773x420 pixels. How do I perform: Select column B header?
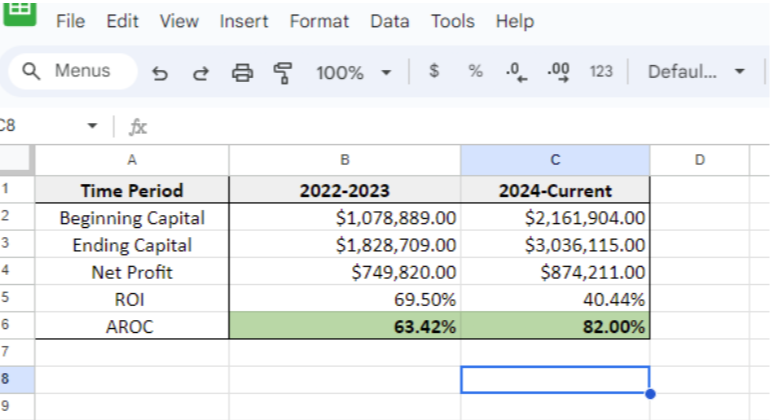[x=344, y=160]
